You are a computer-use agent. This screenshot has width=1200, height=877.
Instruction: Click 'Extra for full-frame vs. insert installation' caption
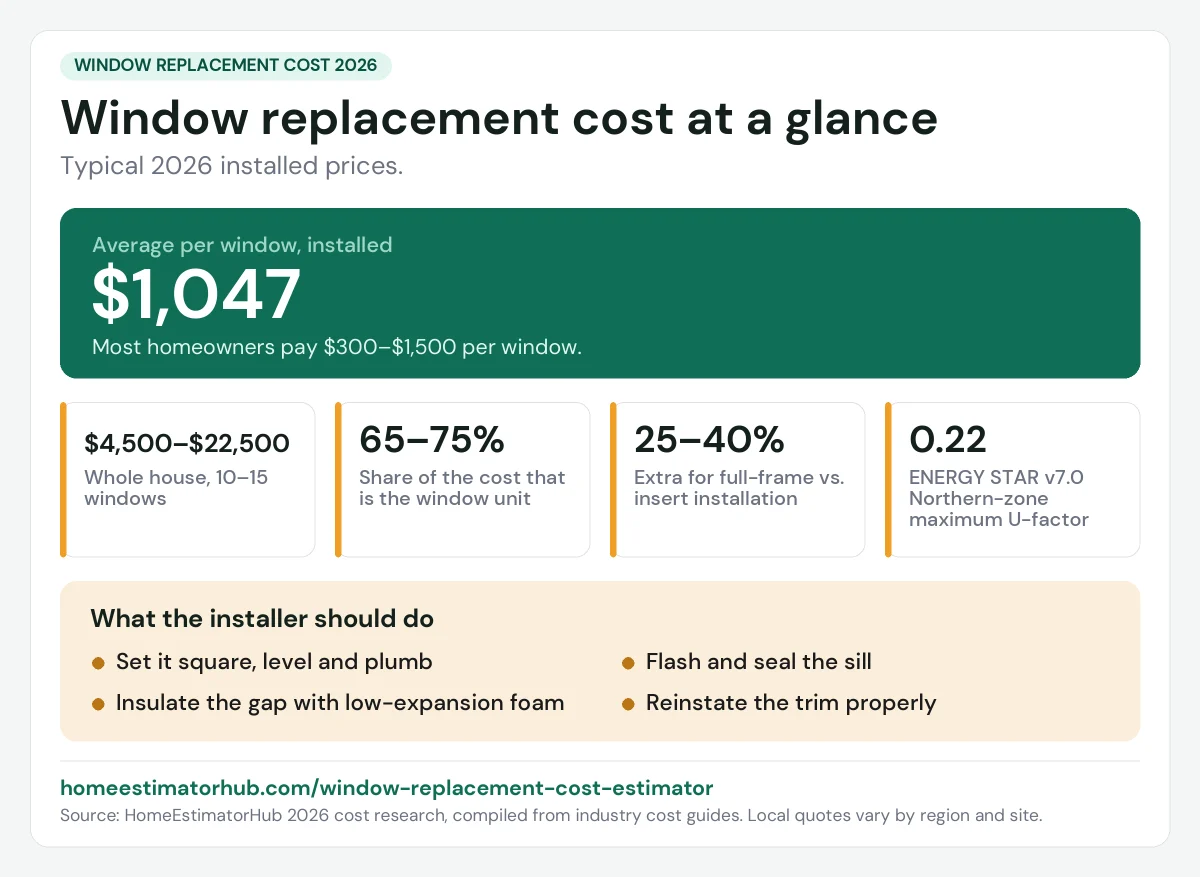(x=739, y=488)
